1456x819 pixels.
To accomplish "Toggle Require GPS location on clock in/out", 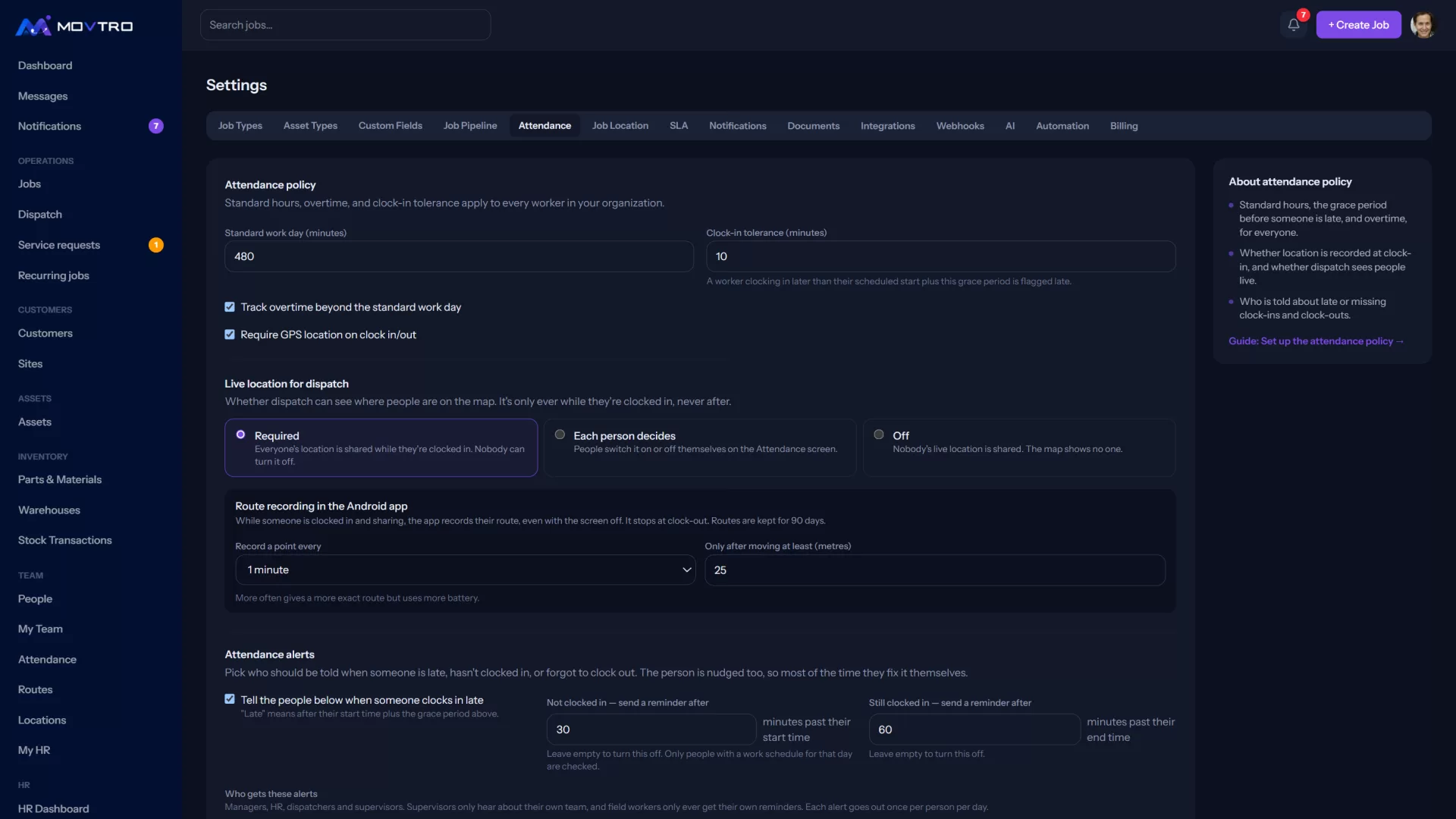I will [x=230, y=334].
